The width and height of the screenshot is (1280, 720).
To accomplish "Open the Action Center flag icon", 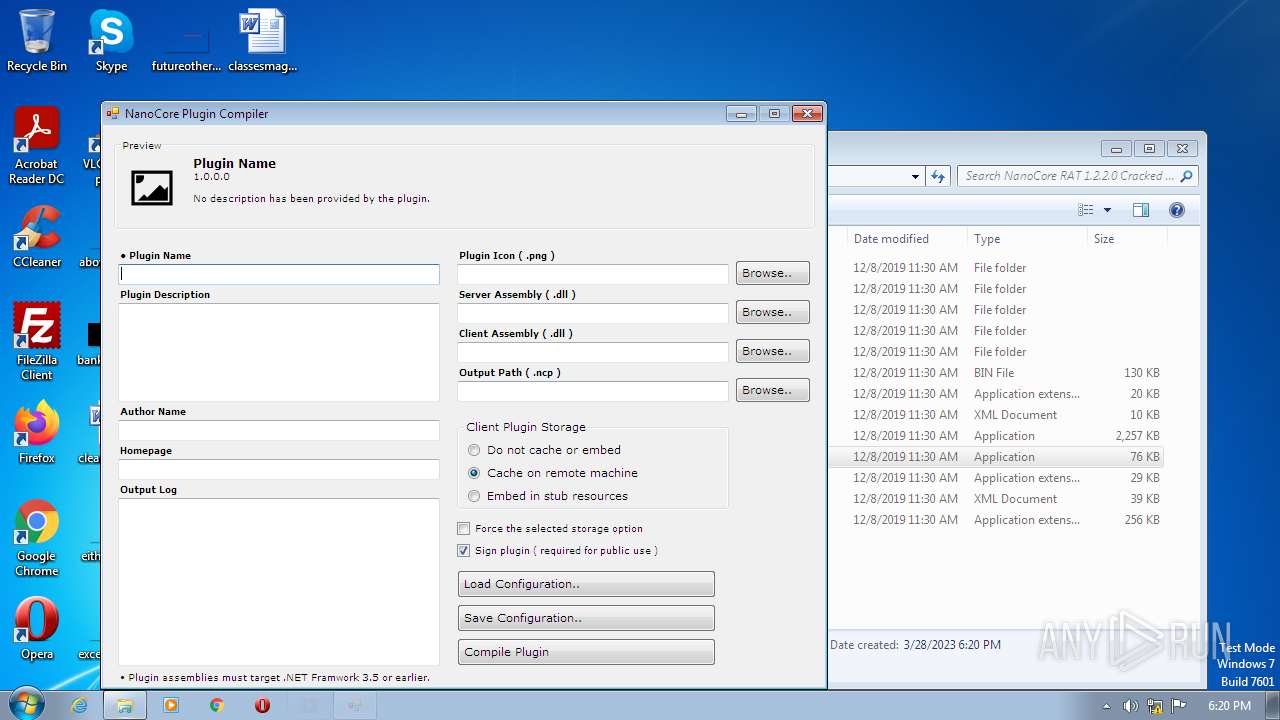I will (x=1178, y=706).
